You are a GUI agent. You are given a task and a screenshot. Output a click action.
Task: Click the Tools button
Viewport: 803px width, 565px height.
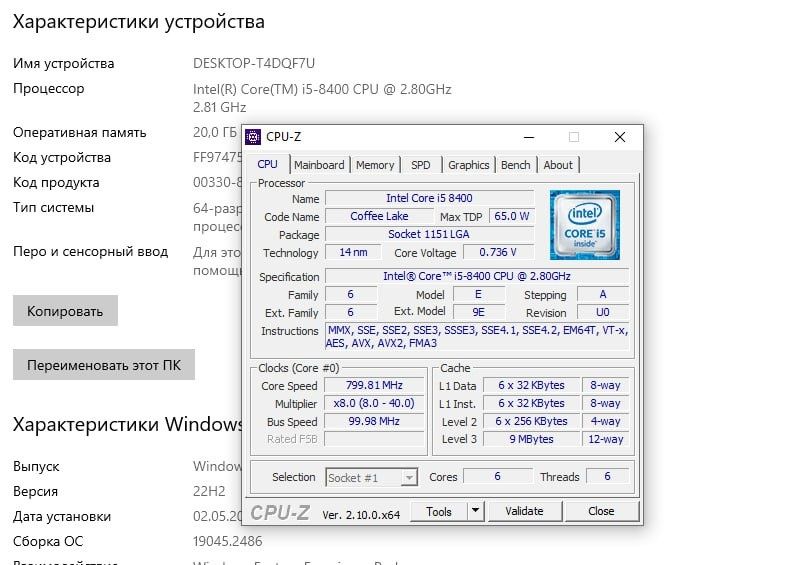(x=439, y=511)
